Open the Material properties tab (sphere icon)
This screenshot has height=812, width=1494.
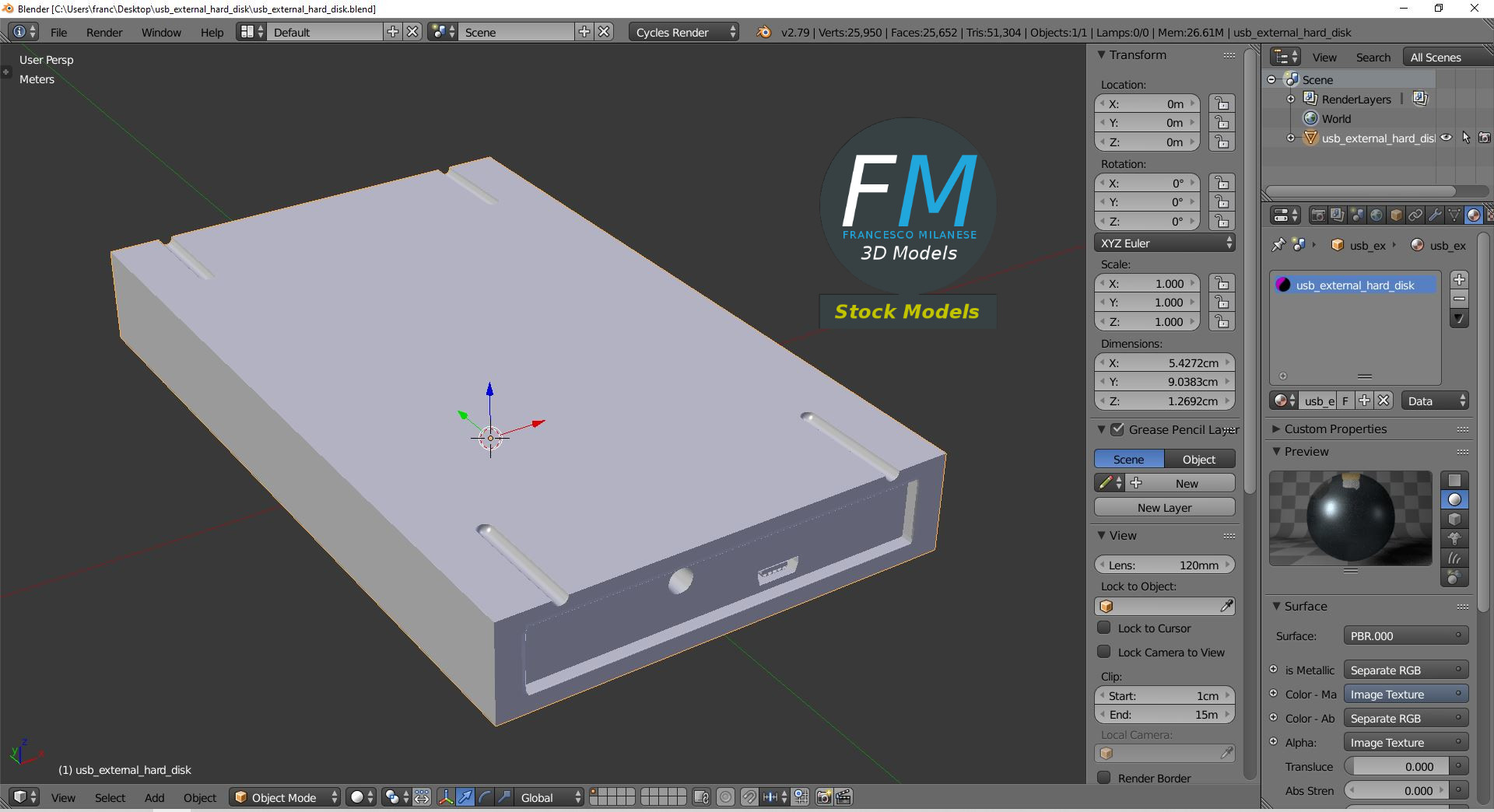[x=1474, y=215]
